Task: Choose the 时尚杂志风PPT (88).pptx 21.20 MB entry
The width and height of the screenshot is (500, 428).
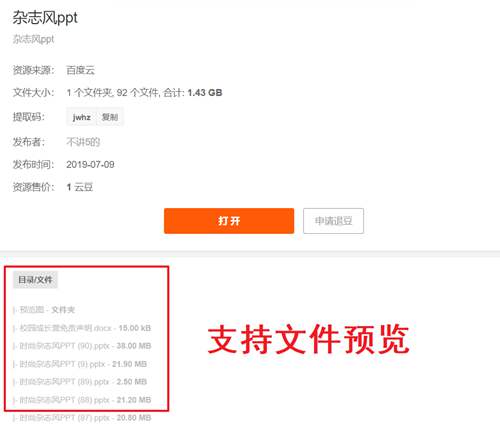Action: tap(82, 400)
